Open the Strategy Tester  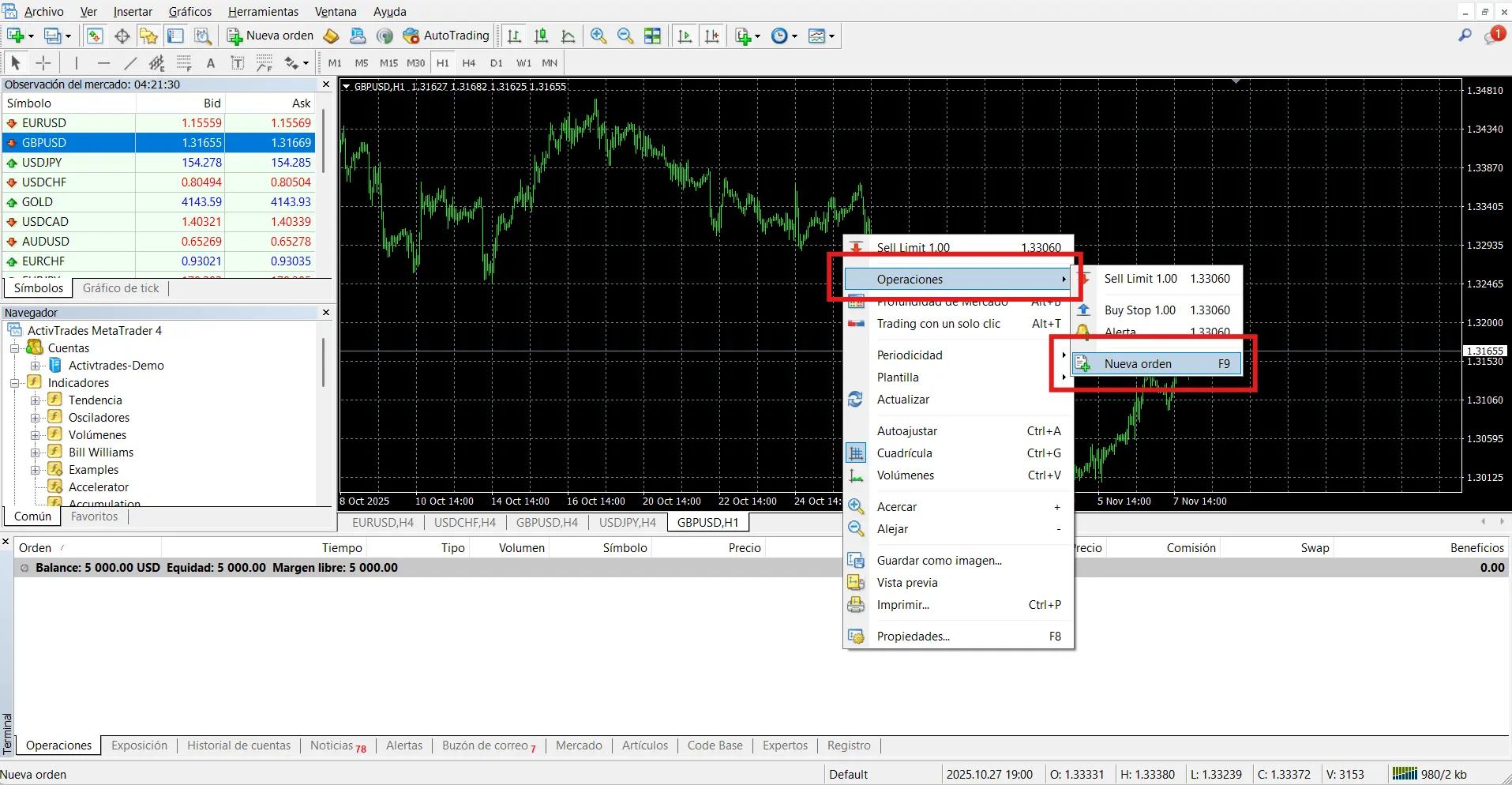tap(203, 36)
